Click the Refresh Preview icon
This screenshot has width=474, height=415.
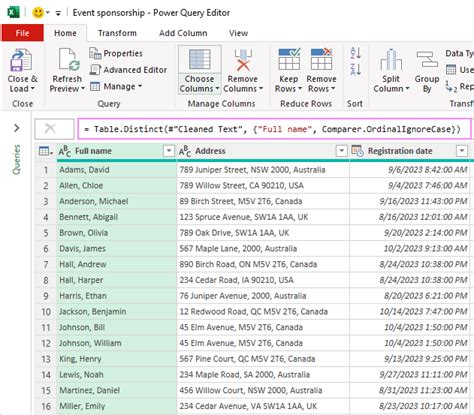pos(69,60)
